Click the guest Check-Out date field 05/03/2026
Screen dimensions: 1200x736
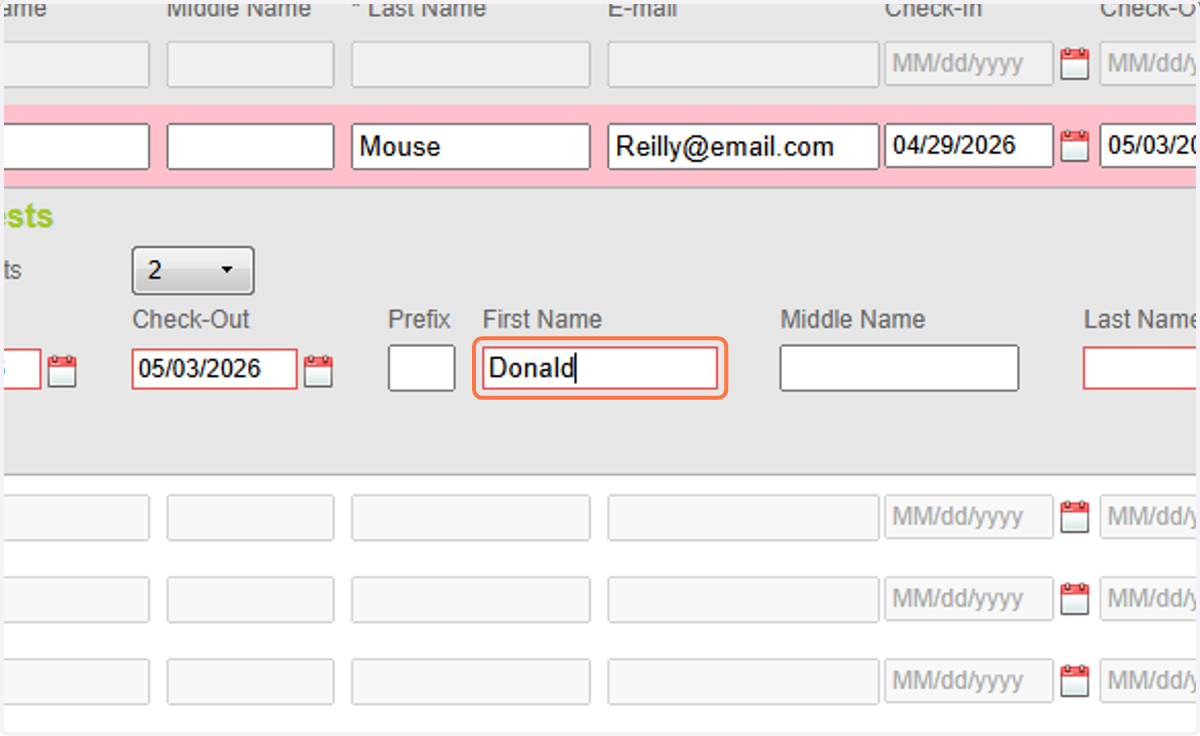(214, 369)
